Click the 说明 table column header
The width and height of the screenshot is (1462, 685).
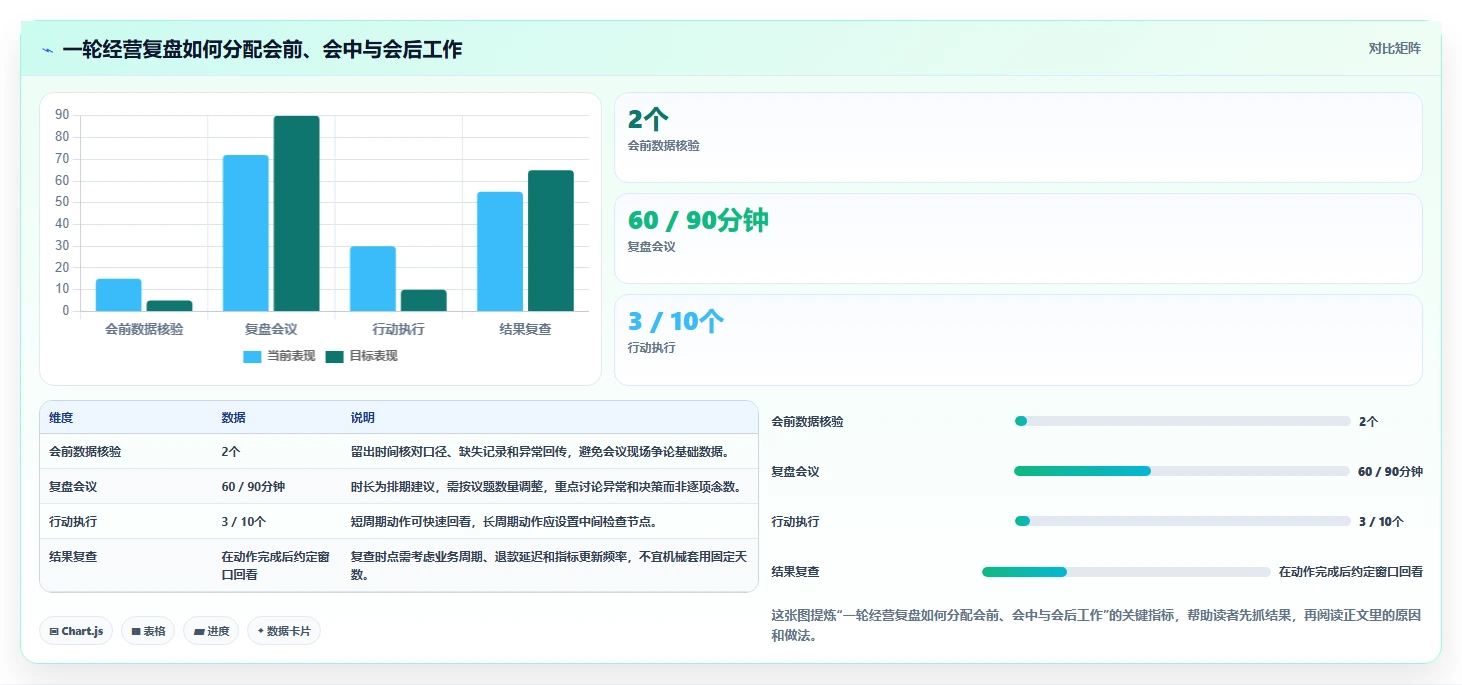click(362, 418)
